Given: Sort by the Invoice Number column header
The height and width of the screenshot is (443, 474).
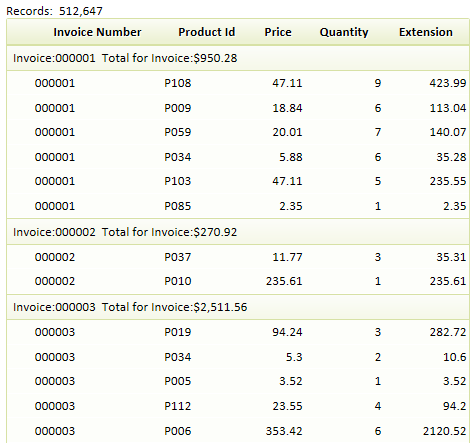Looking at the screenshot, I should (97, 32).
